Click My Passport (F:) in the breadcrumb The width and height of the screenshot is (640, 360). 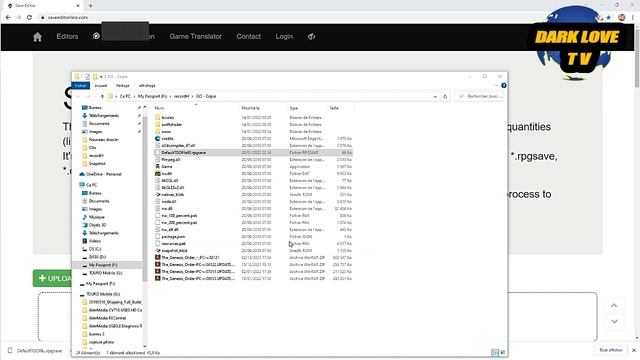click(152, 96)
